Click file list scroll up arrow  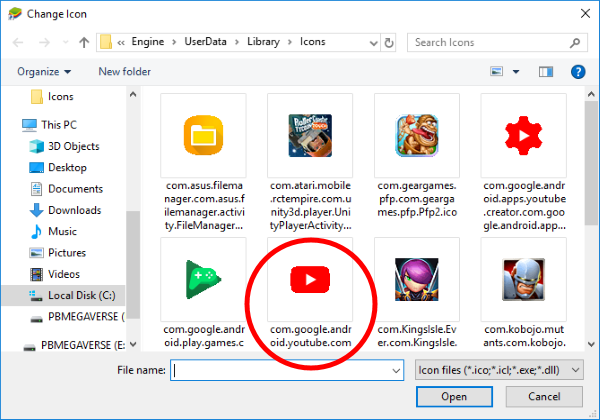click(591, 94)
